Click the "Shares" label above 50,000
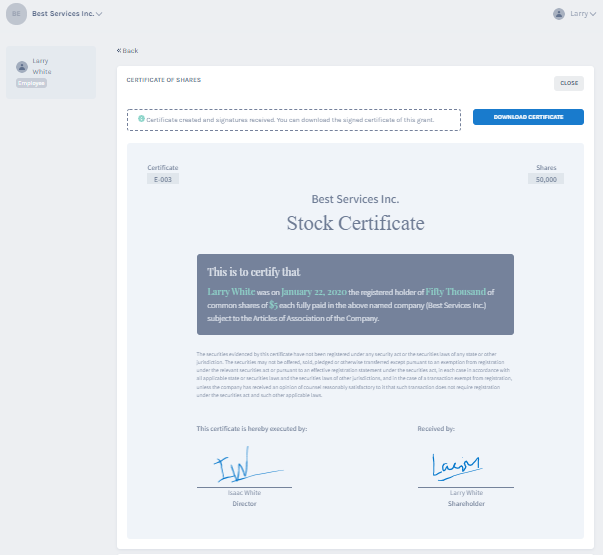 [x=546, y=168]
